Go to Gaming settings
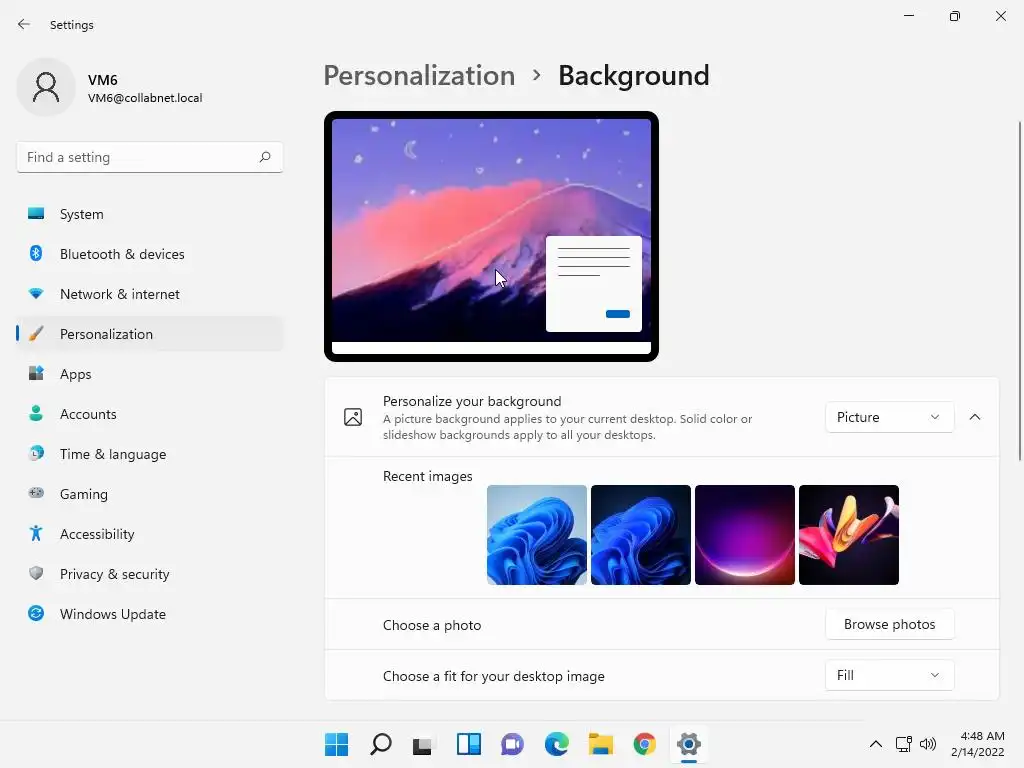Screen dimensions: 1024x768 [150, 494]
